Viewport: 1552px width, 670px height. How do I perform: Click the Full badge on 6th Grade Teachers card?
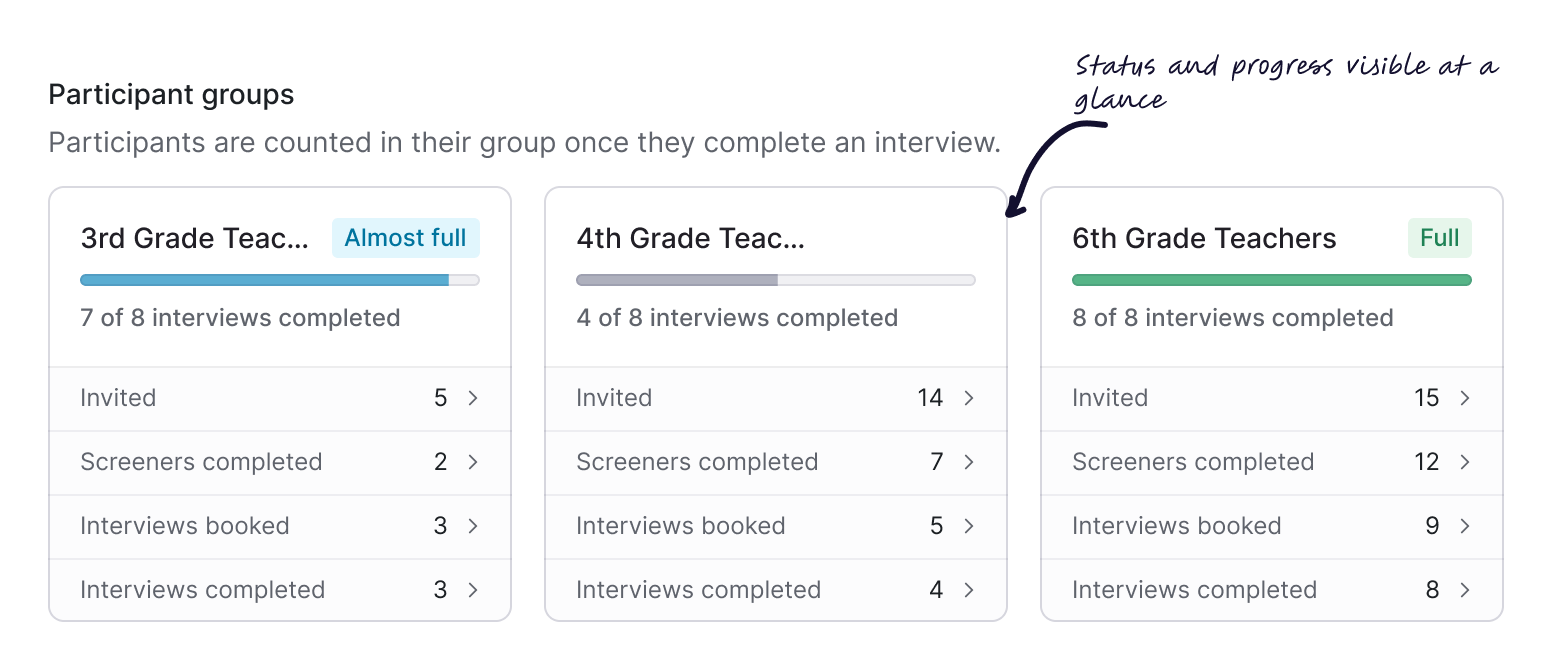1440,238
